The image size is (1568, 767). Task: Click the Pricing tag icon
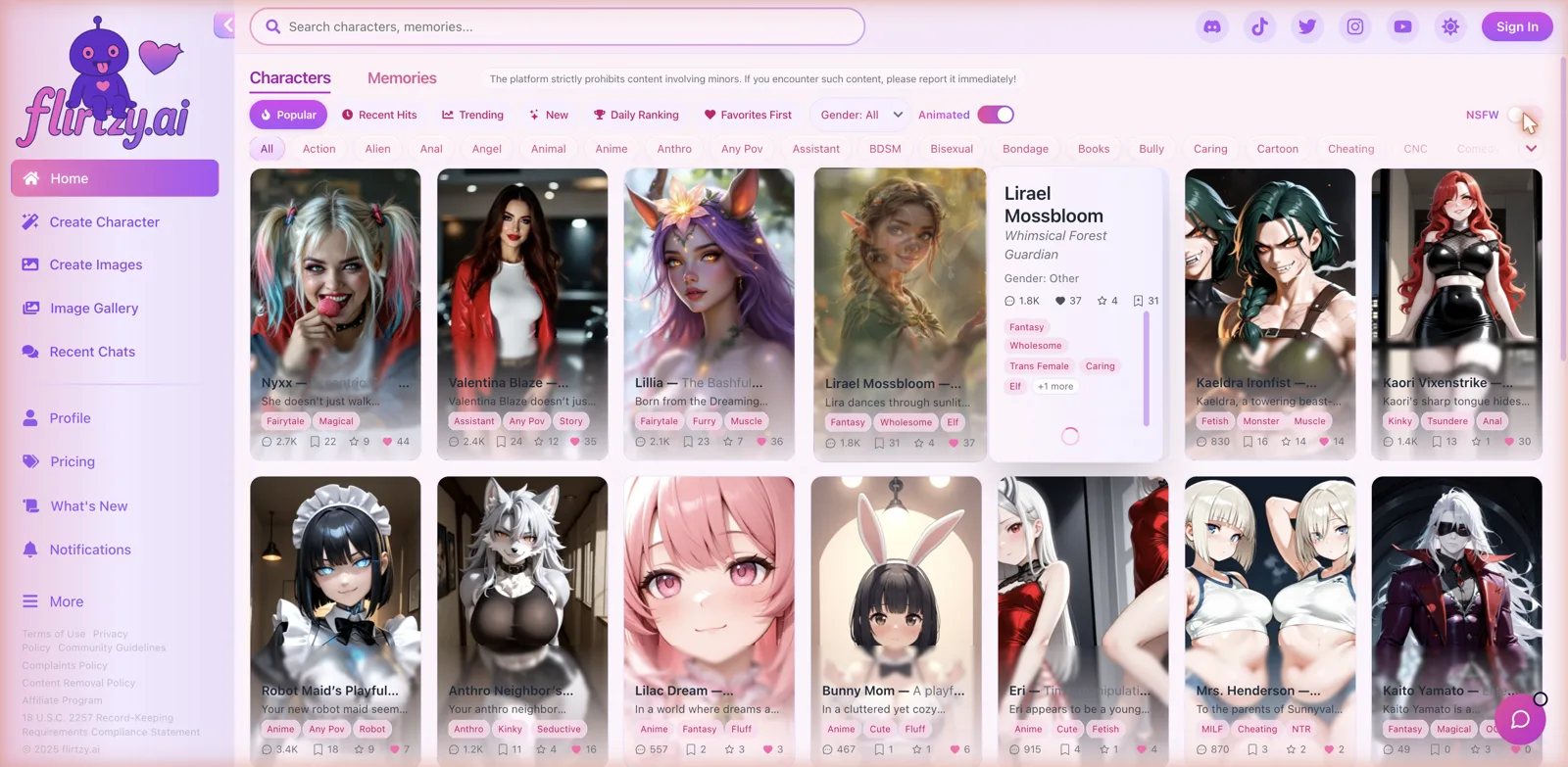(x=31, y=461)
